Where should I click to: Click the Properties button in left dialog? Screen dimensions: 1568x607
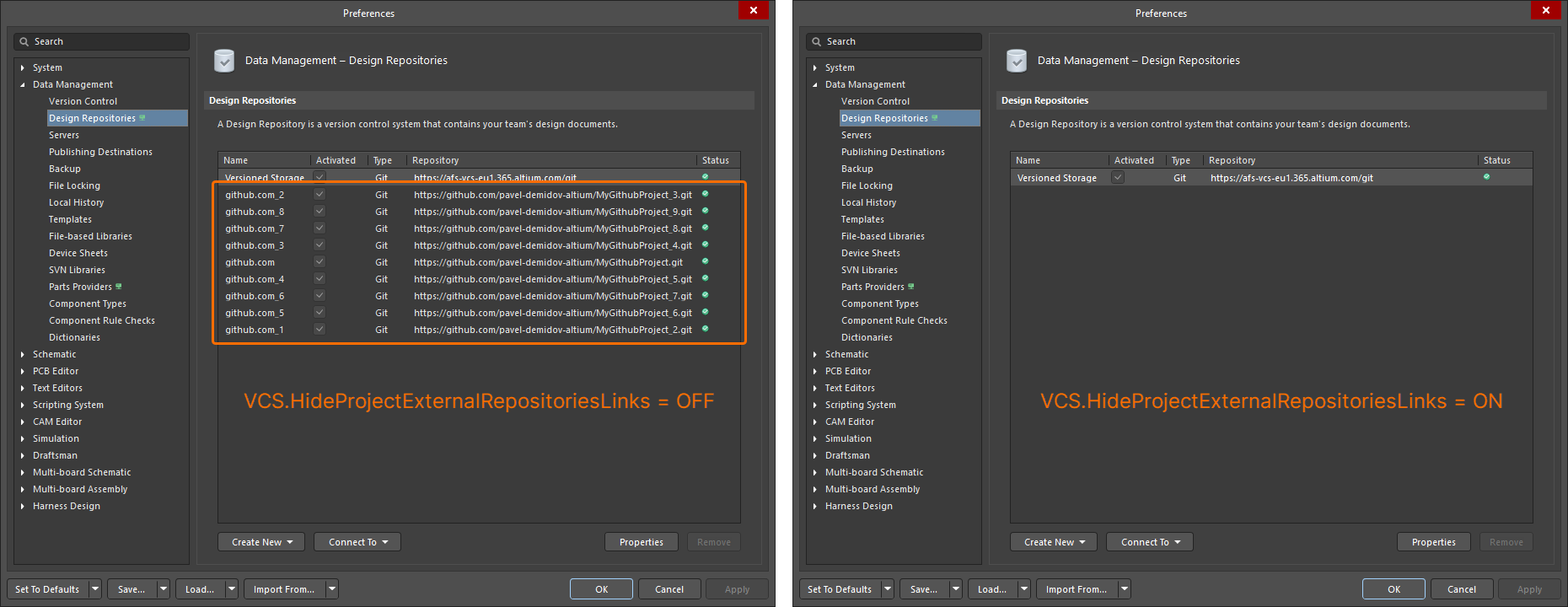point(641,542)
